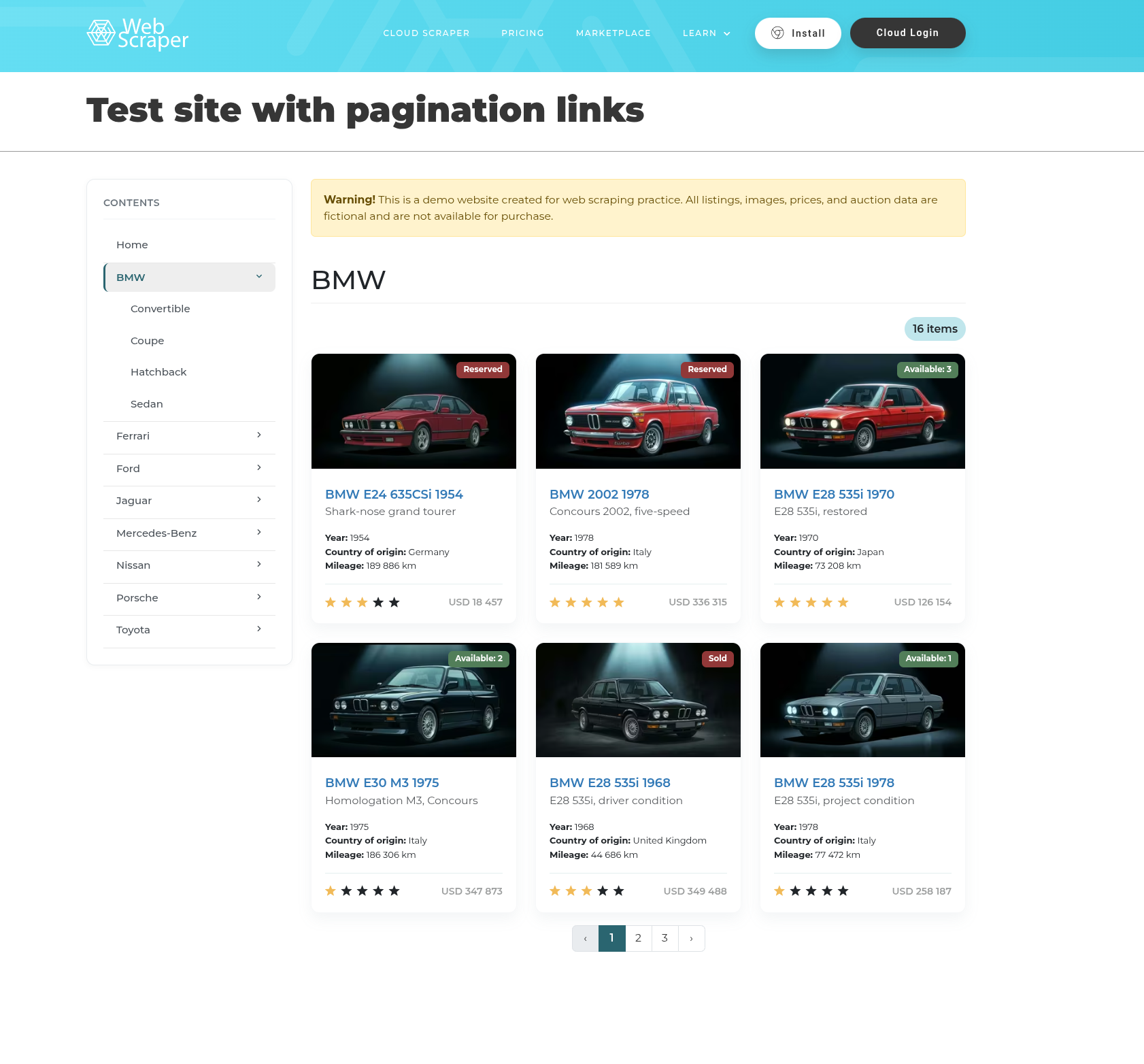Click the Available: 1 badge
The width and height of the screenshot is (1144, 1064).
928,659
